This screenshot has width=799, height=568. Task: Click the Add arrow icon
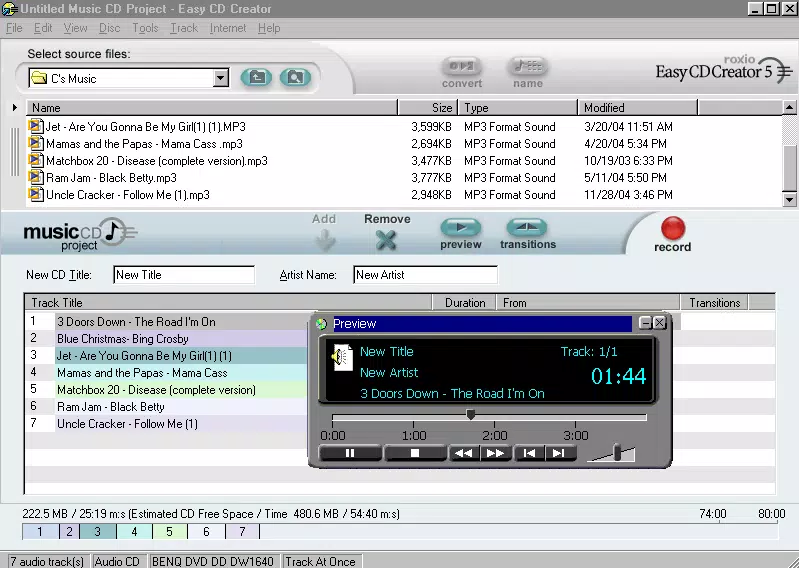click(324, 240)
